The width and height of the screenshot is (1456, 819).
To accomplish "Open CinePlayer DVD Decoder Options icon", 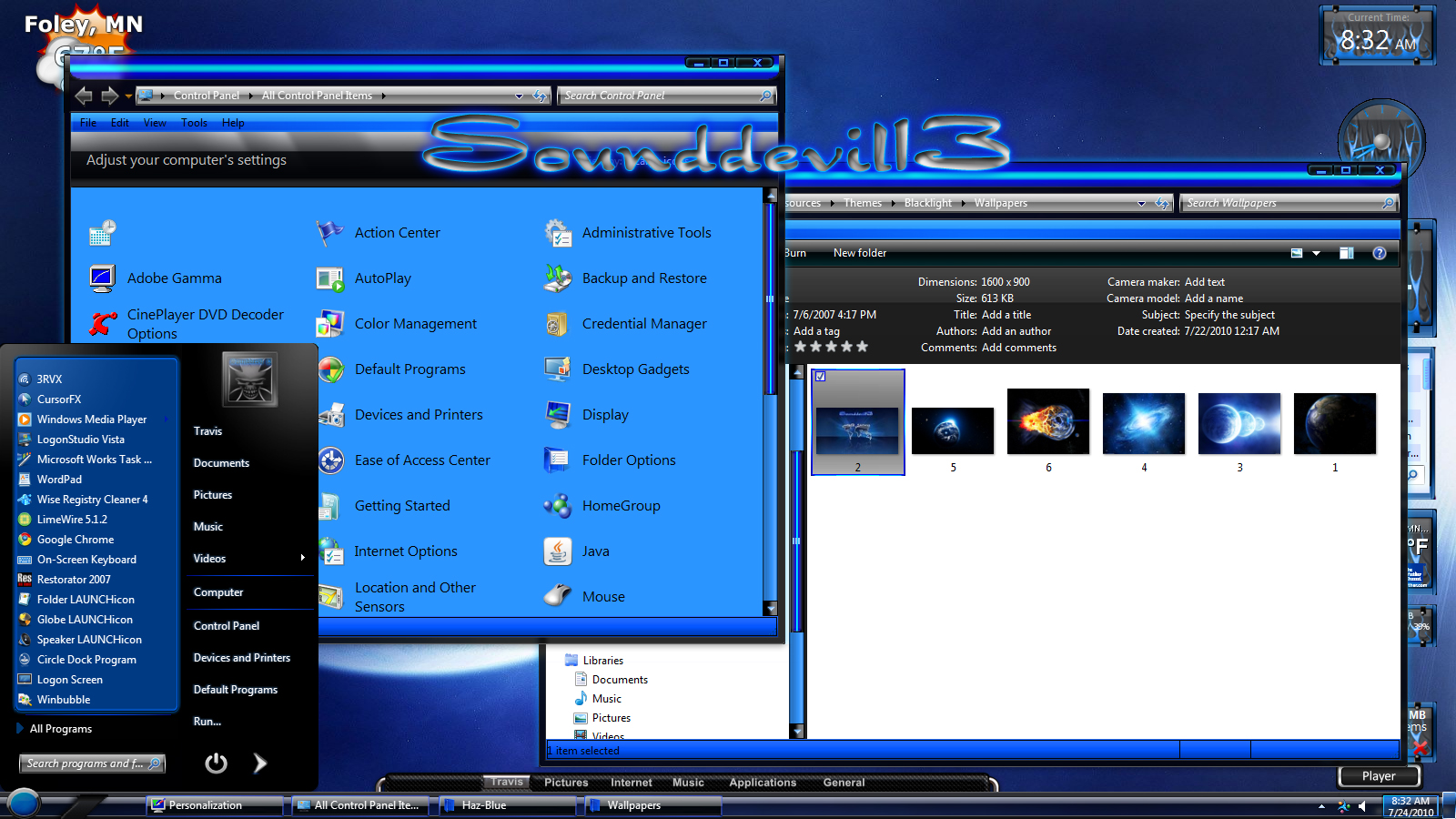I will point(102,324).
